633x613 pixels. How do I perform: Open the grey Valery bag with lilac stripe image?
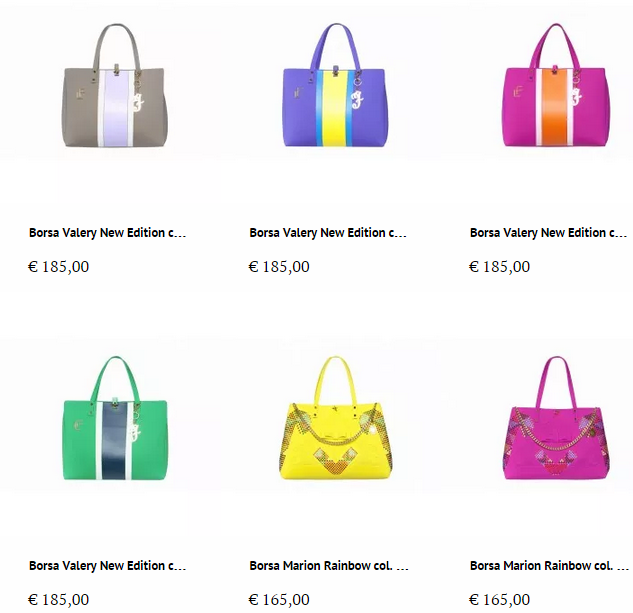pos(115,85)
